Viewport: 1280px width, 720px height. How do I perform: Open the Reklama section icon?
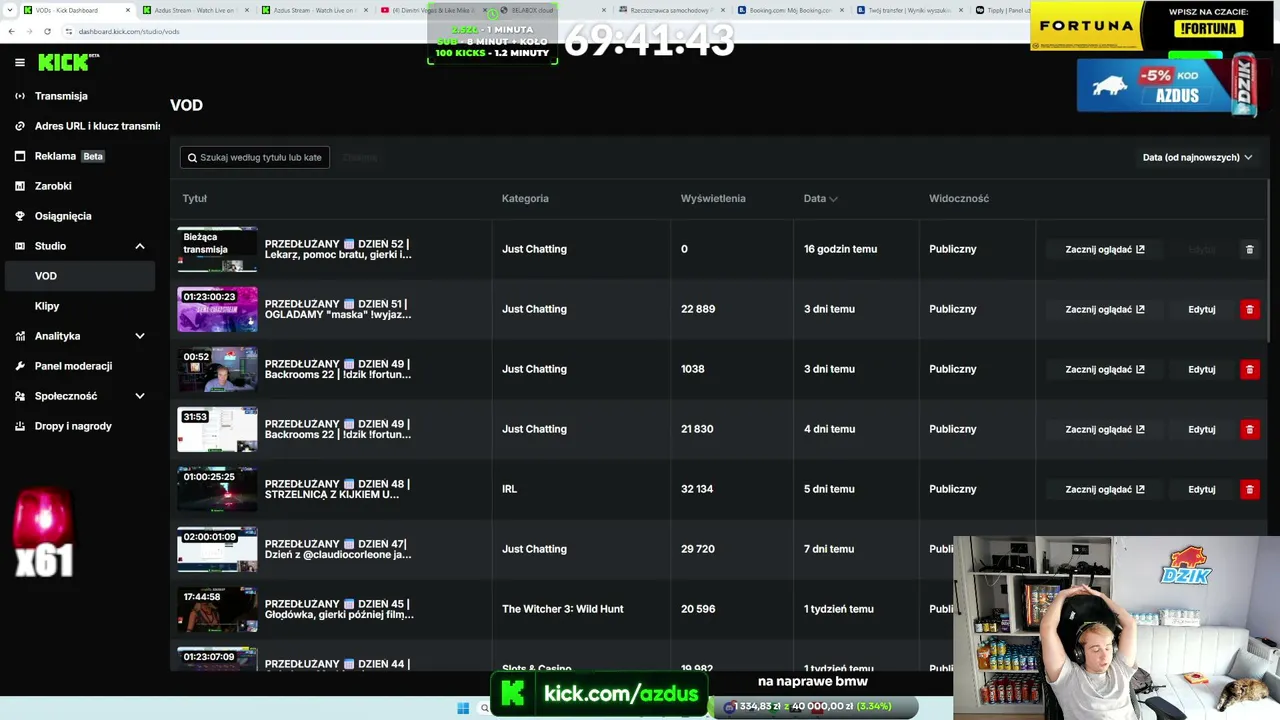(x=20, y=156)
